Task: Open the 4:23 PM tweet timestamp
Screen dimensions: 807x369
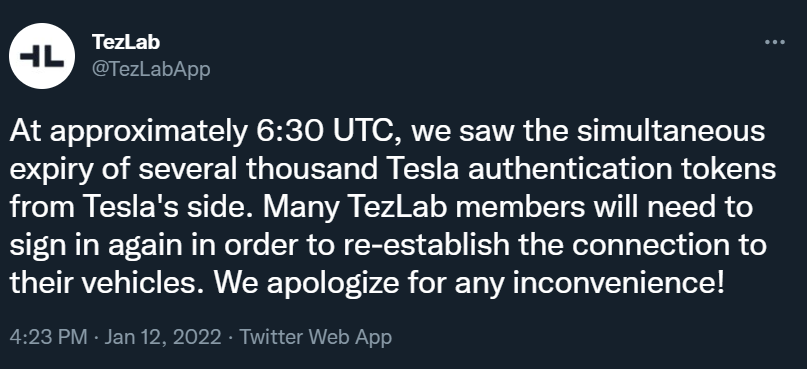Action: coord(48,337)
